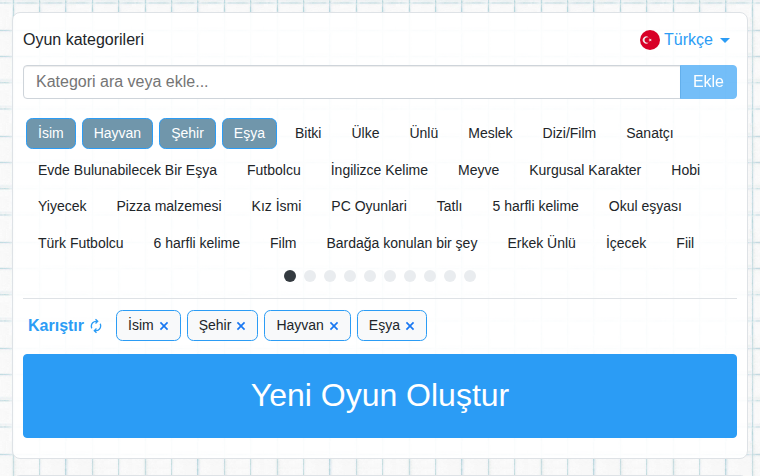Choose the PC Oyunlari category
Image resolution: width=760 pixels, height=476 pixels.
(369, 206)
